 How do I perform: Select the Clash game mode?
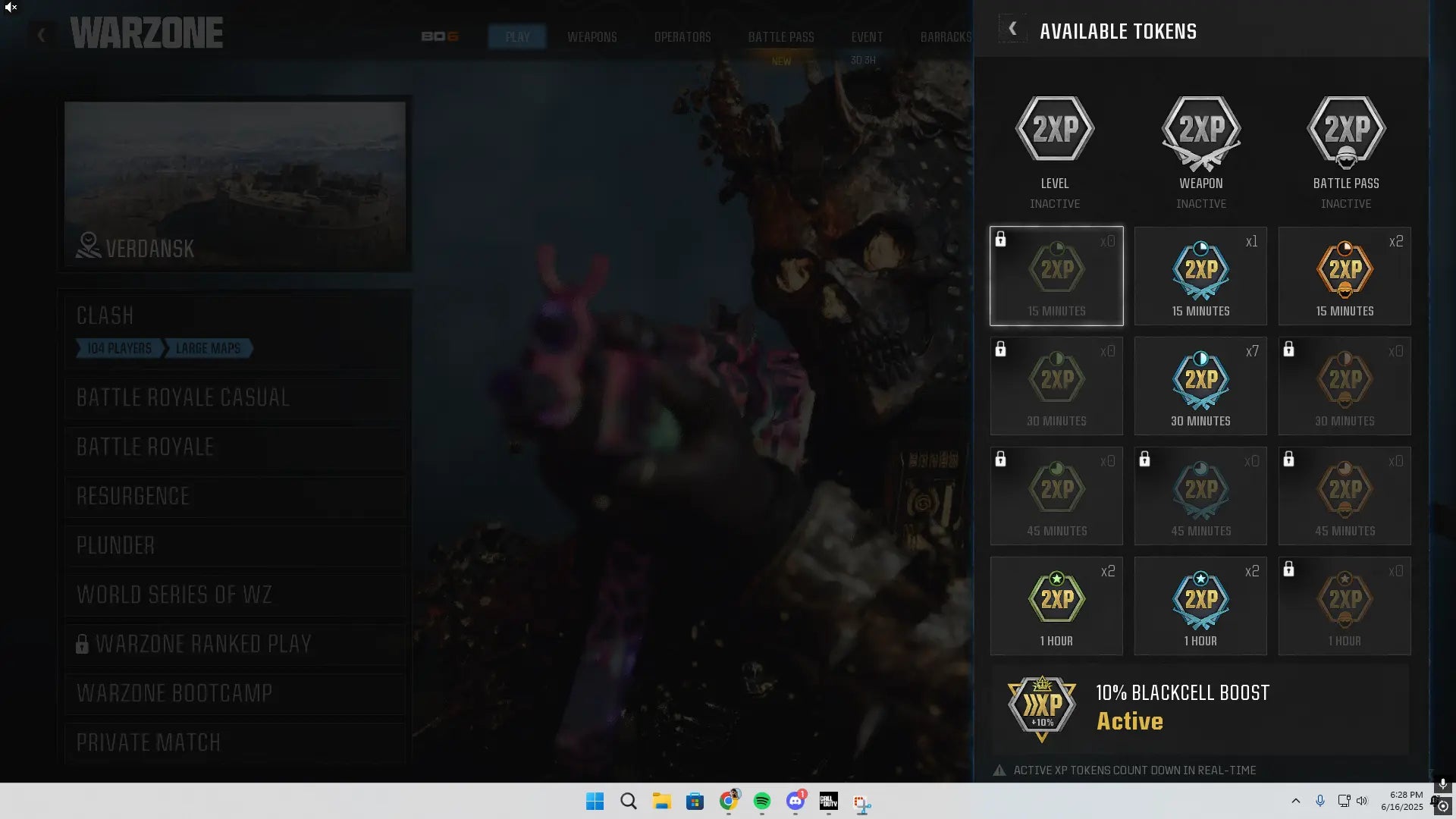click(235, 331)
